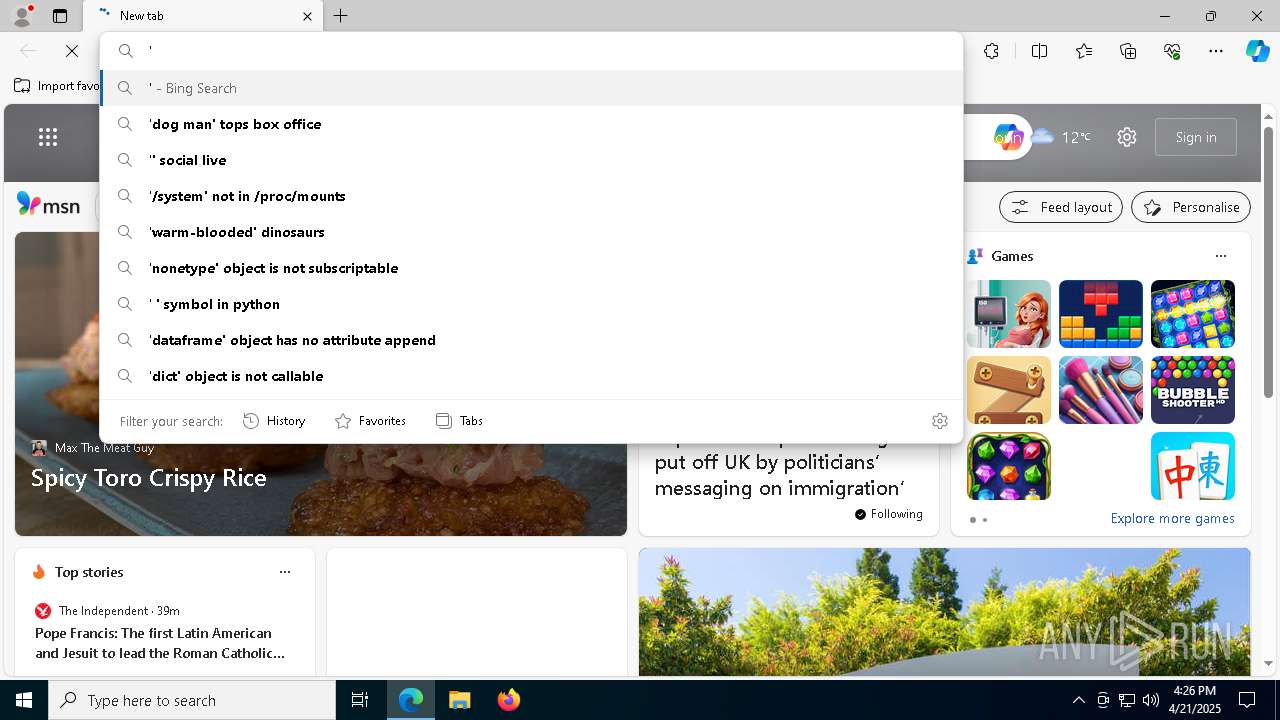Click in the address bar text field
1280x720 pixels.
(x=550, y=51)
